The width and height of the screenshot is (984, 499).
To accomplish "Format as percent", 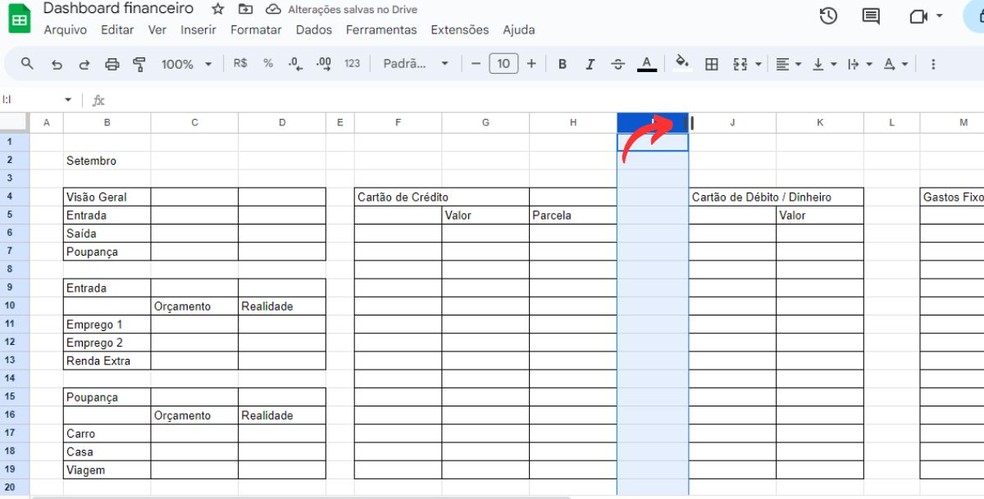I will (x=268, y=63).
